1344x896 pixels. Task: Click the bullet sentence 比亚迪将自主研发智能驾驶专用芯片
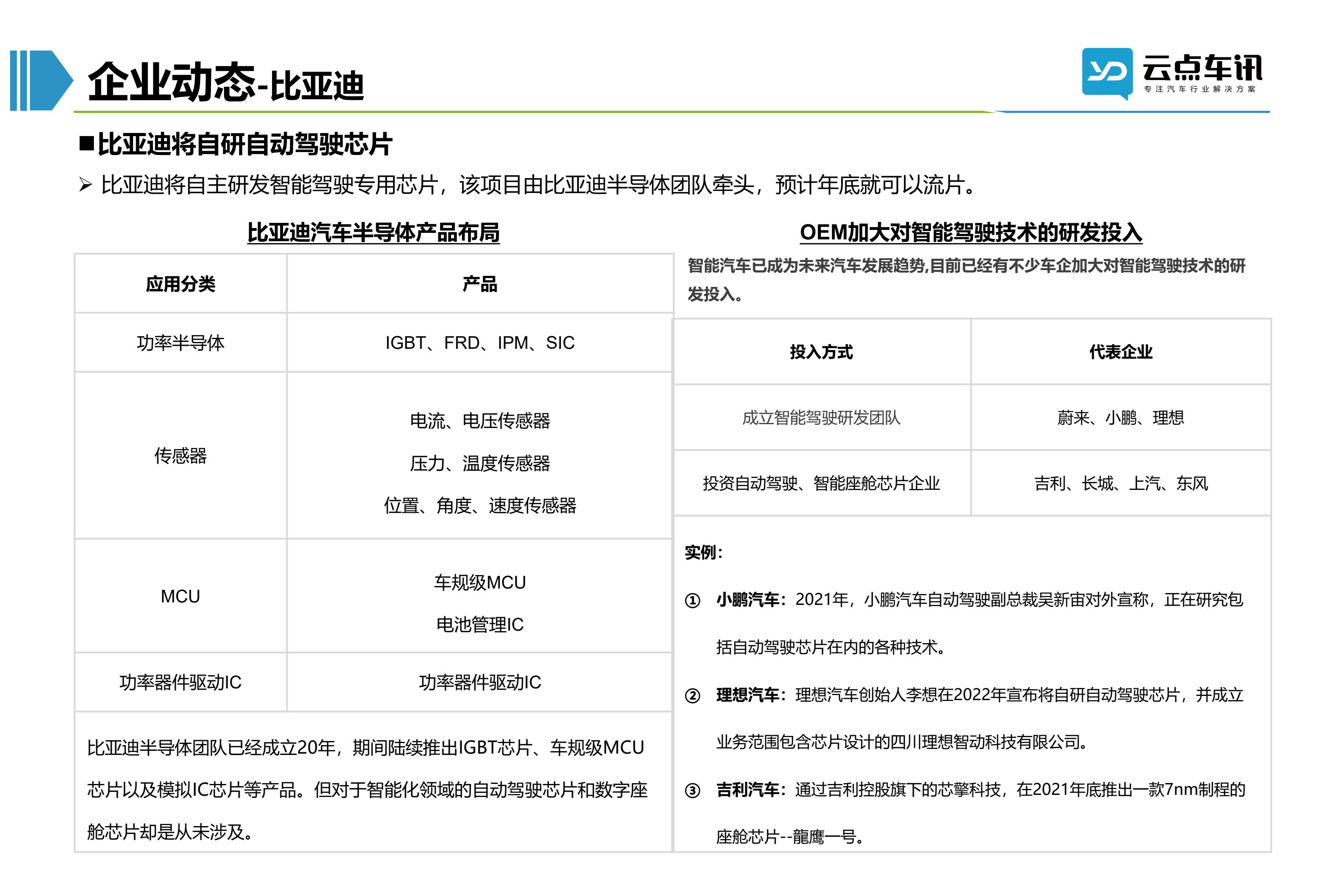[539, 185]
